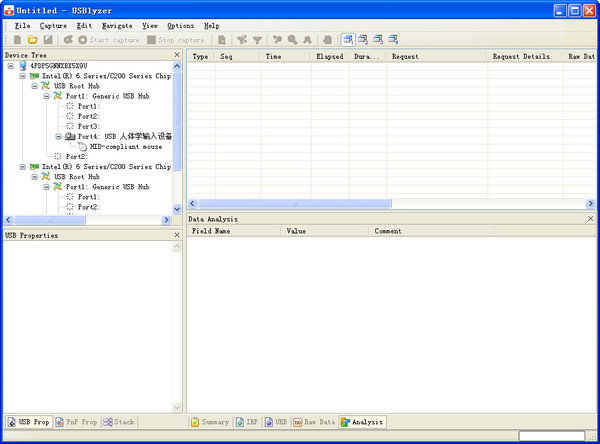Image resolution: width=600 pixels, height=444 pixels.
Task: Click the document icon right of Stop capture
Action: (x=222, y=40)
